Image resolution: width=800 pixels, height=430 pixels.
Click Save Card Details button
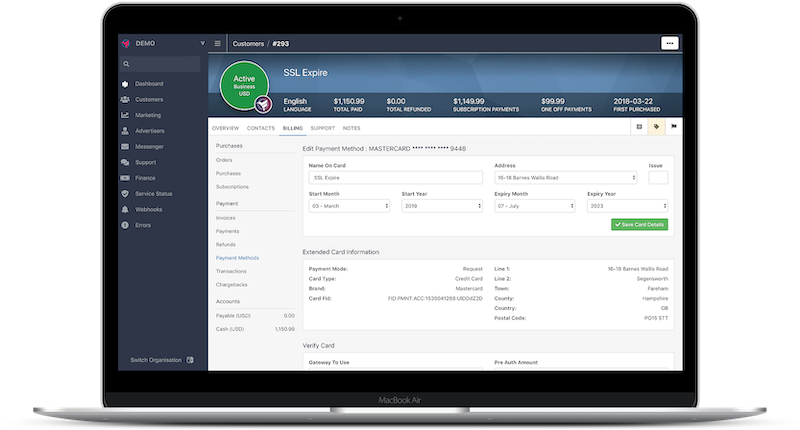[x=639, y=224]
